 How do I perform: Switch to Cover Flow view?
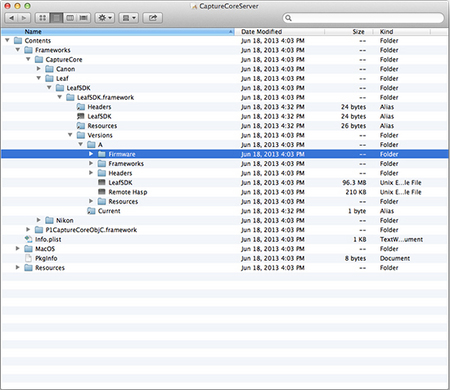coord(84,18)
